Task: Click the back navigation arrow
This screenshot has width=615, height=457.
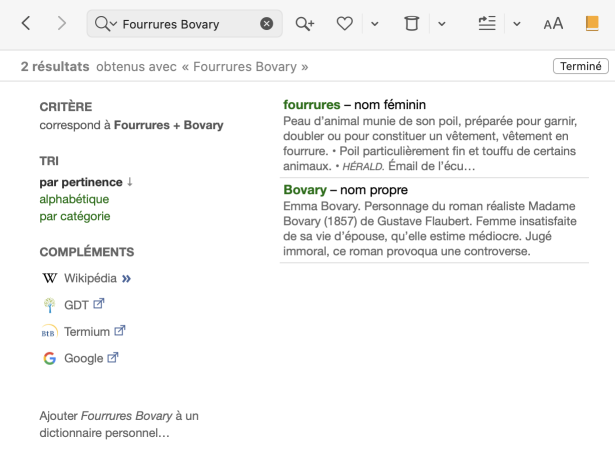Action: 26,23
